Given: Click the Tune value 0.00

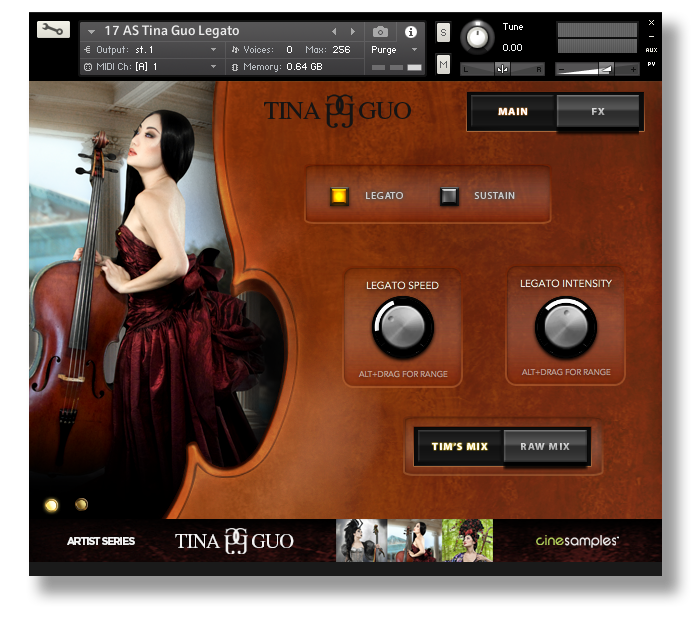Looking at the screenshot, I should [x=512, y=47].
